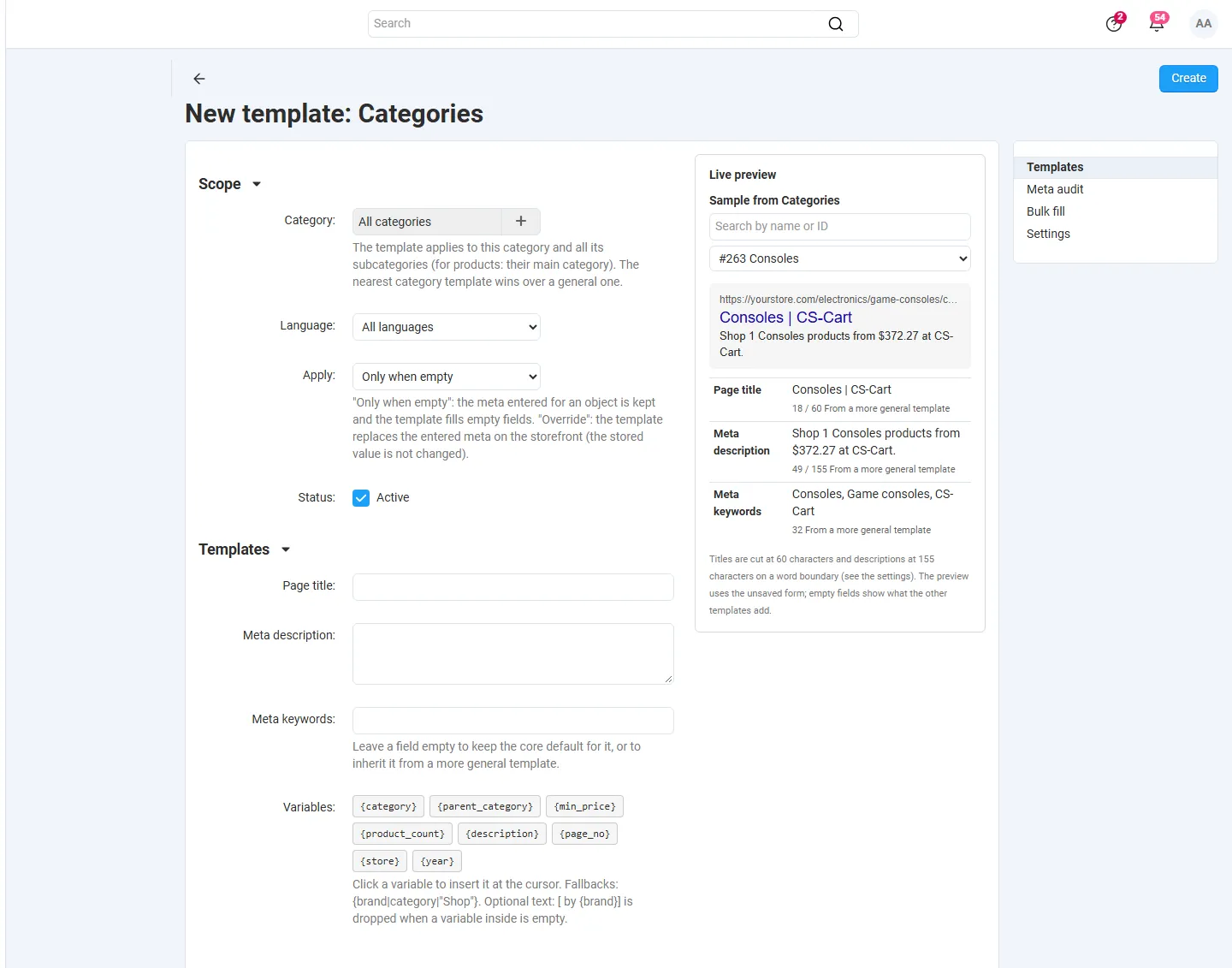Open the Language dropdown

click(x=447, y=327)
